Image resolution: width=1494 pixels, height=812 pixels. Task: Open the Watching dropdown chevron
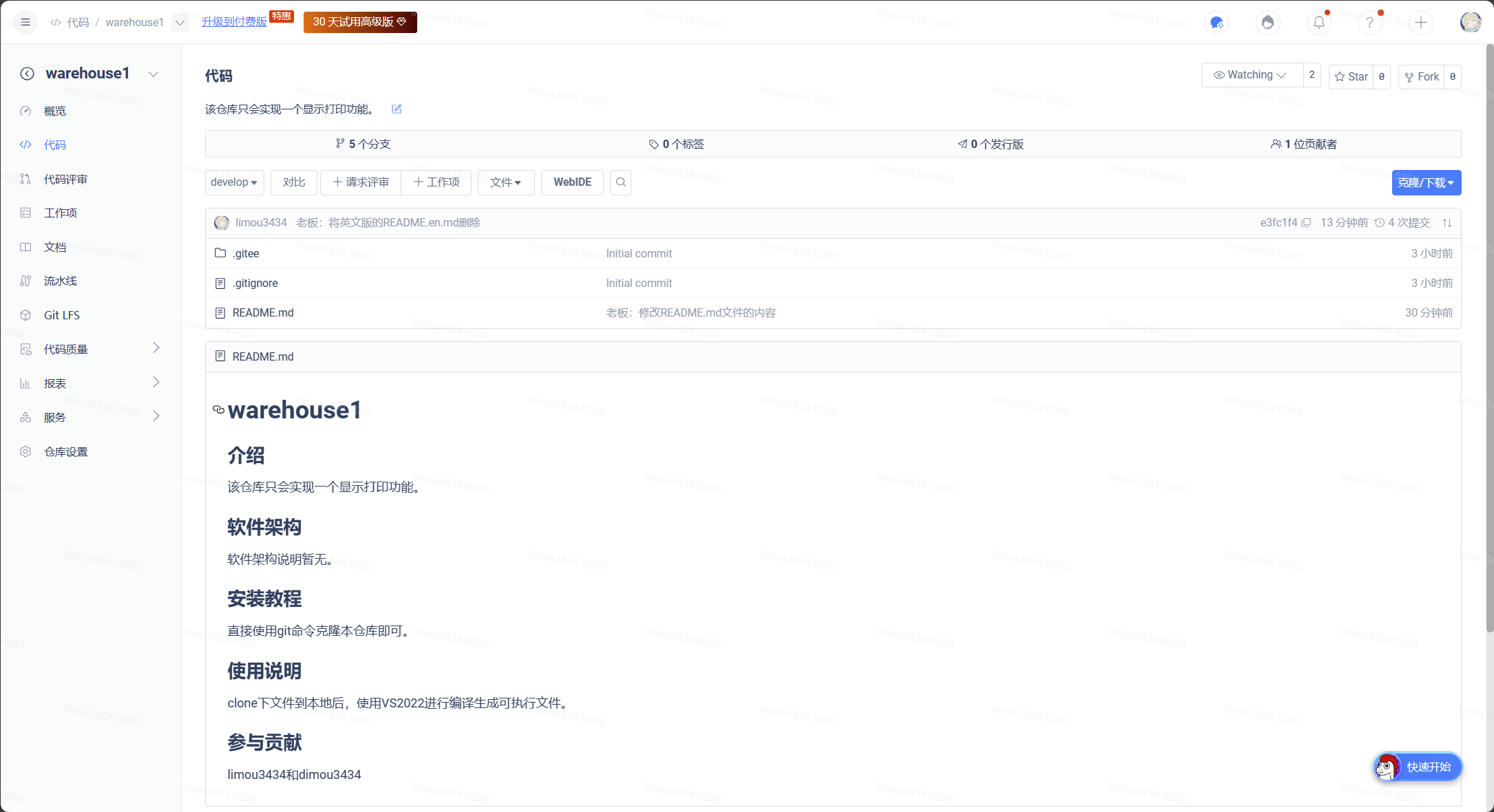1283,74
